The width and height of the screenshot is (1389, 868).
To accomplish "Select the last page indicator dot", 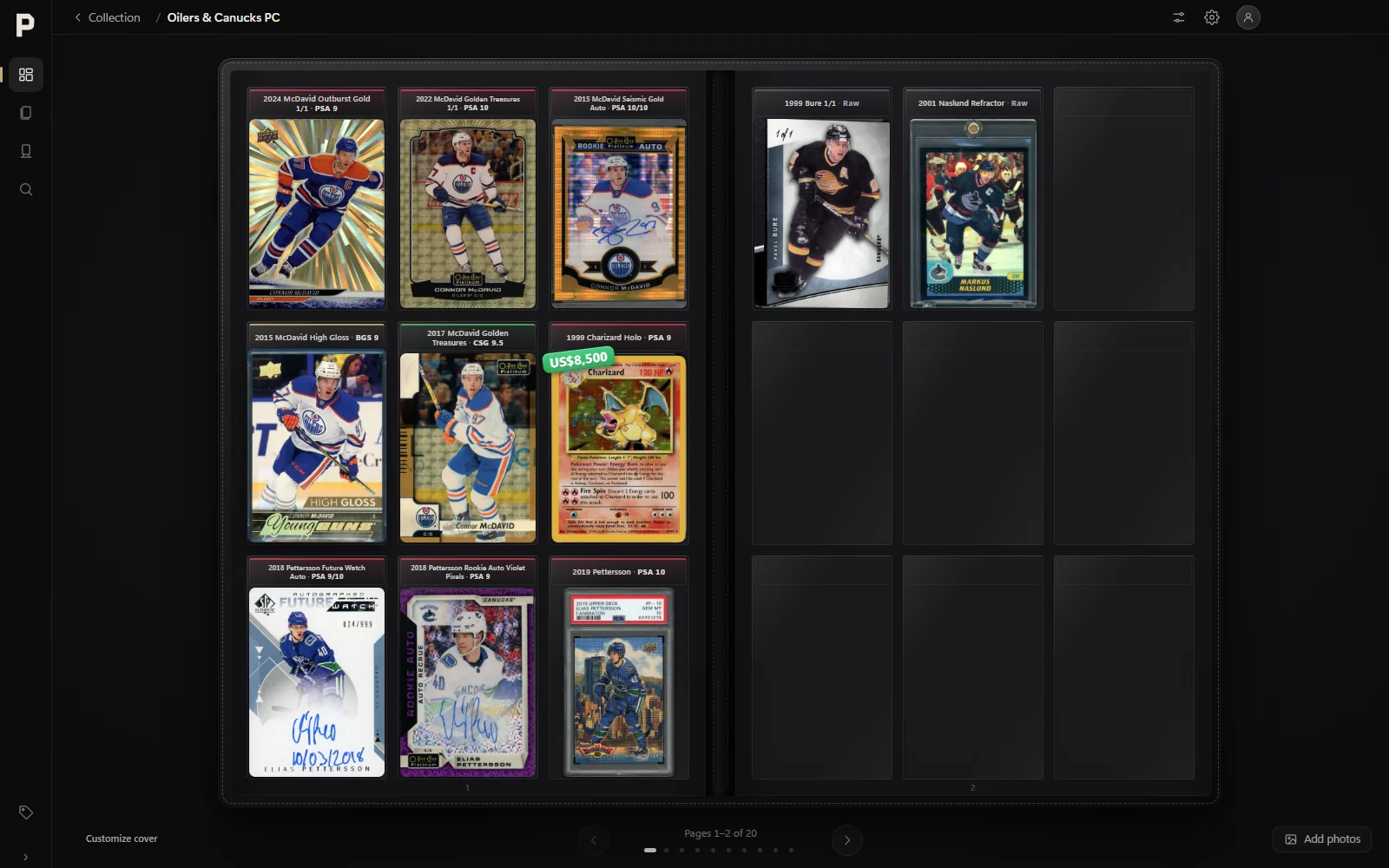I will pyautogui.click(x=791, y=851).
